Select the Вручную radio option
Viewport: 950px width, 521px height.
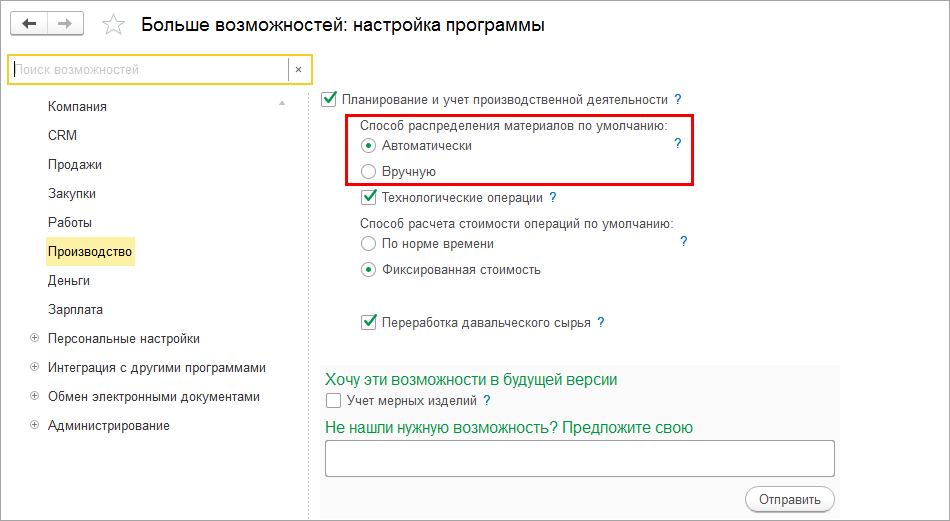(368, 171)
